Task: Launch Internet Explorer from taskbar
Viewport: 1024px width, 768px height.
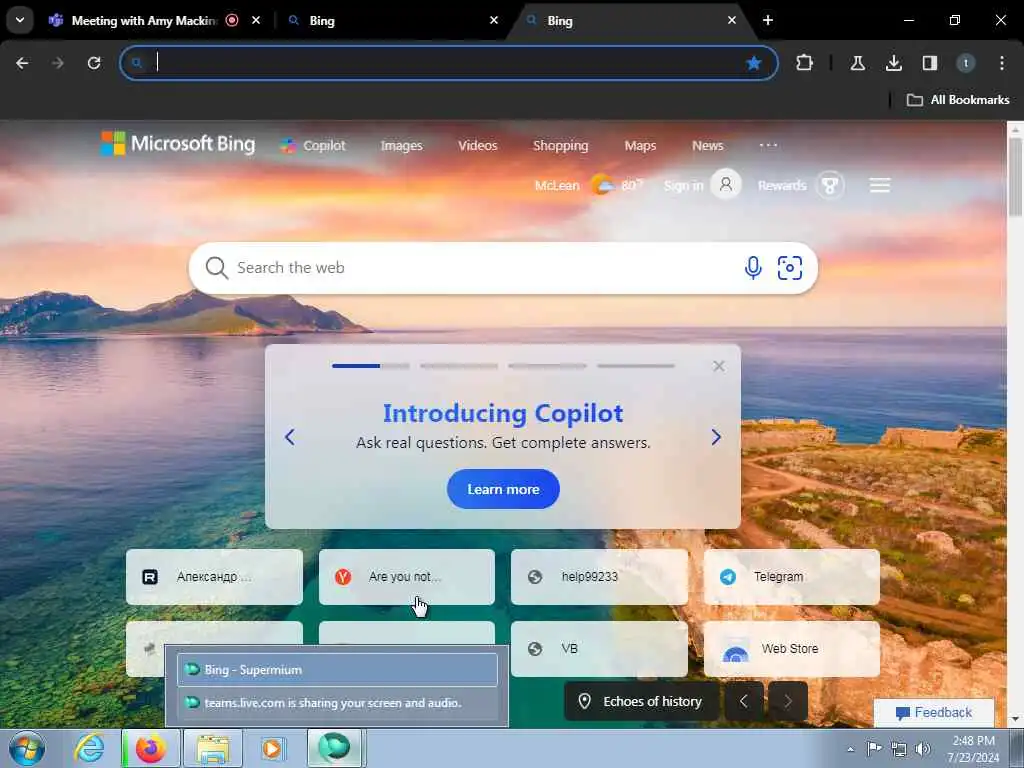Action: [x=89, y=748]
